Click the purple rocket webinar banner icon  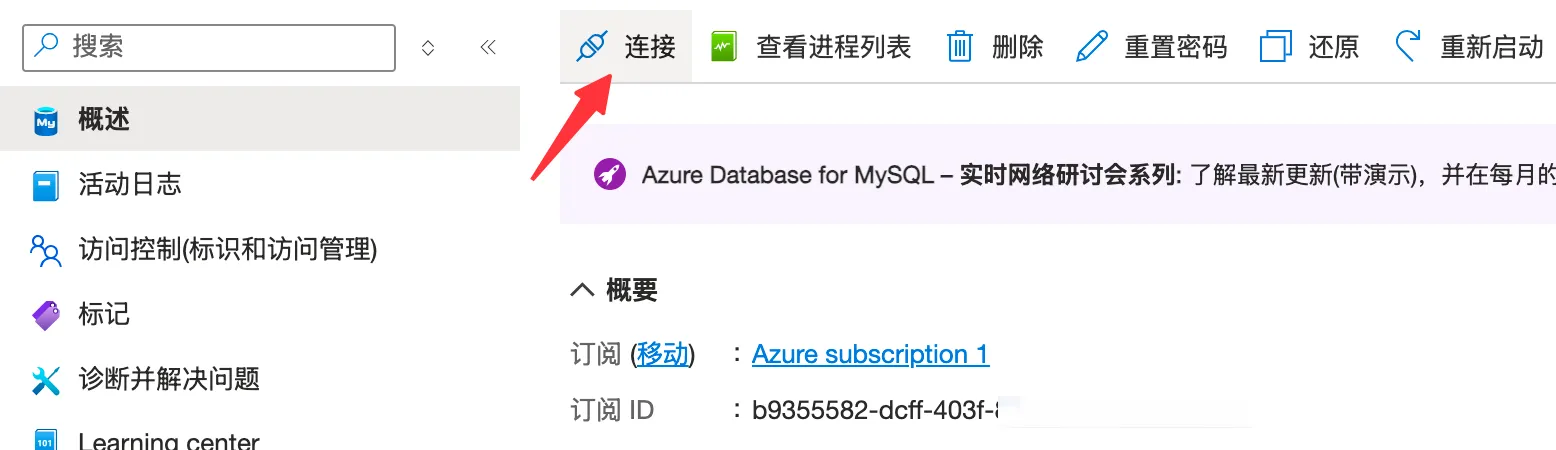(608, 175)
